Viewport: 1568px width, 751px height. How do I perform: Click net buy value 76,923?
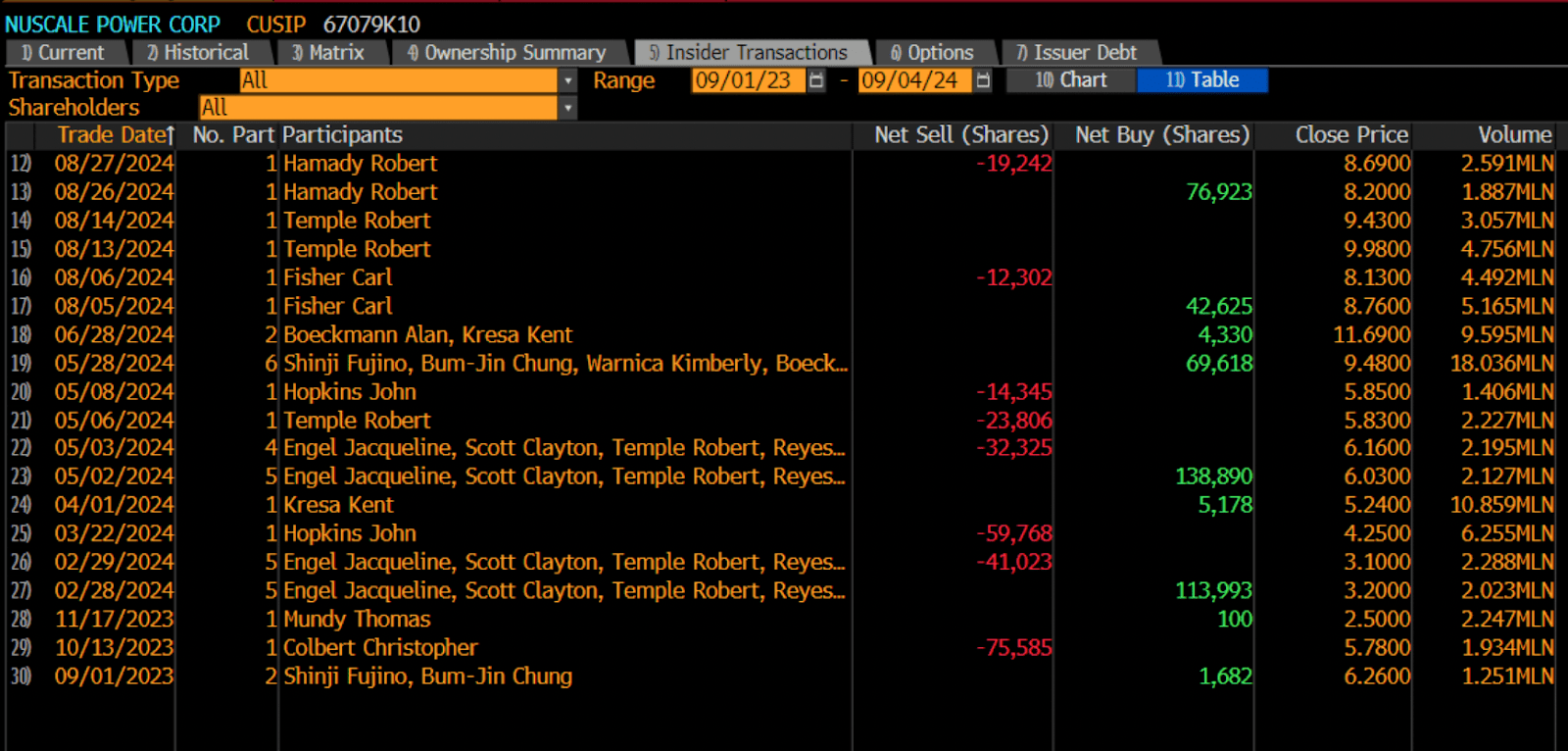pos(1219,192)
